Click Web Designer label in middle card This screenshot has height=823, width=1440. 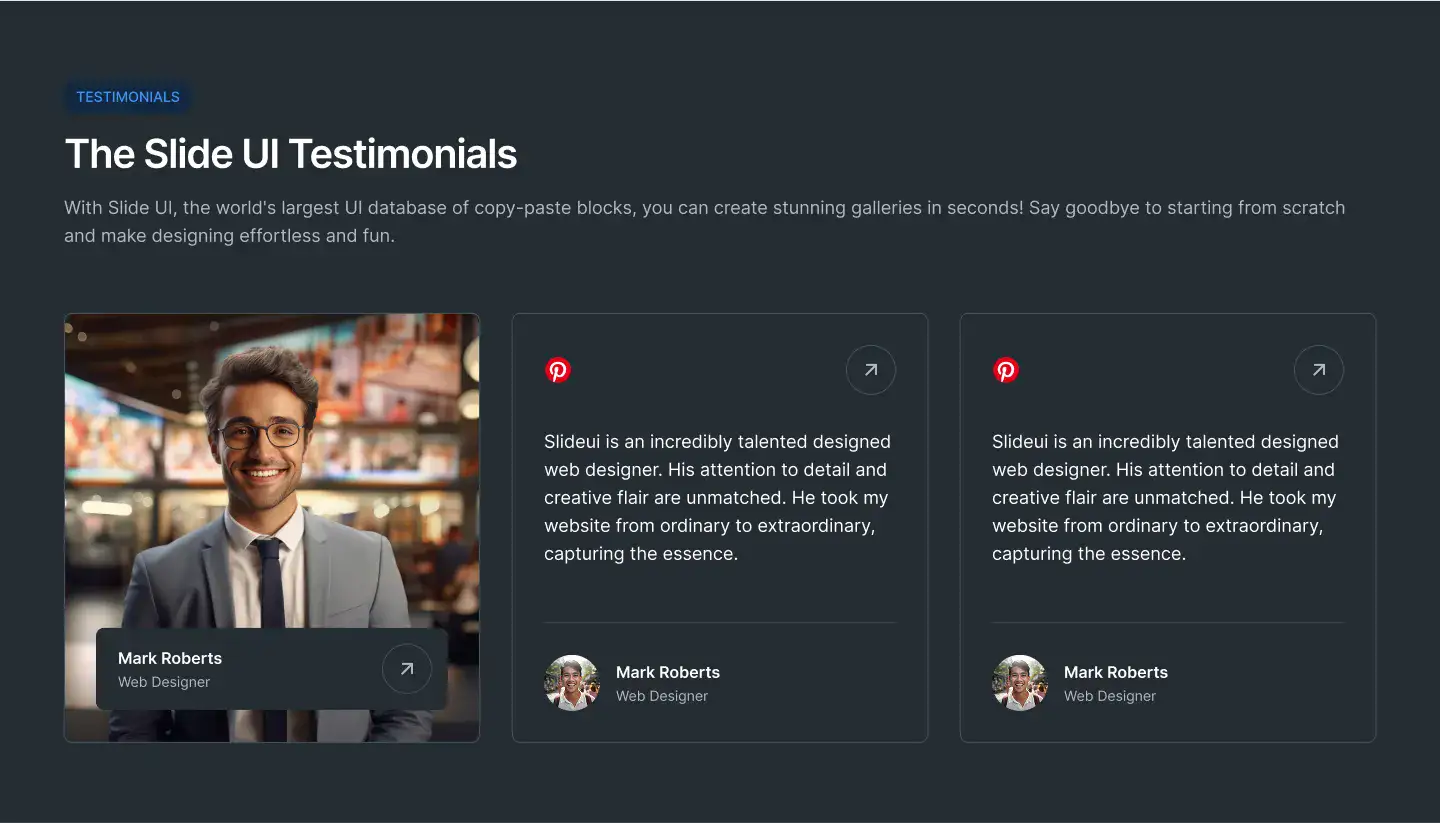tap(662, 696)
